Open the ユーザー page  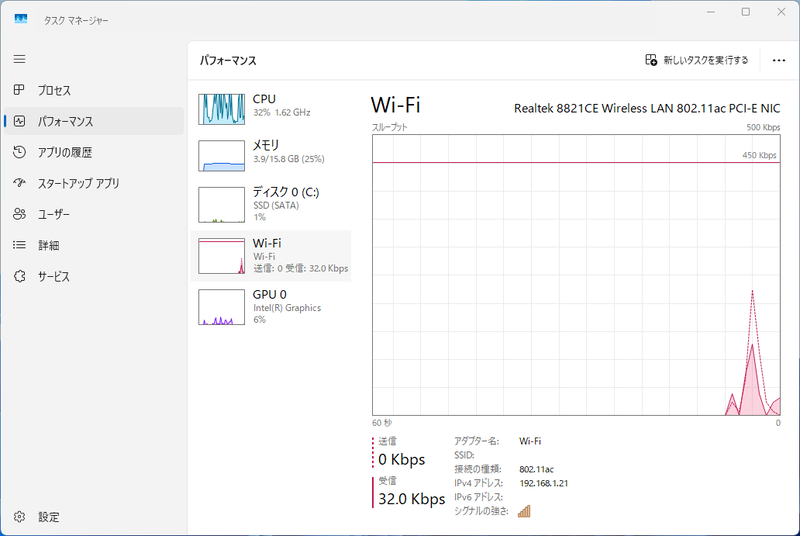click(94, 214)
